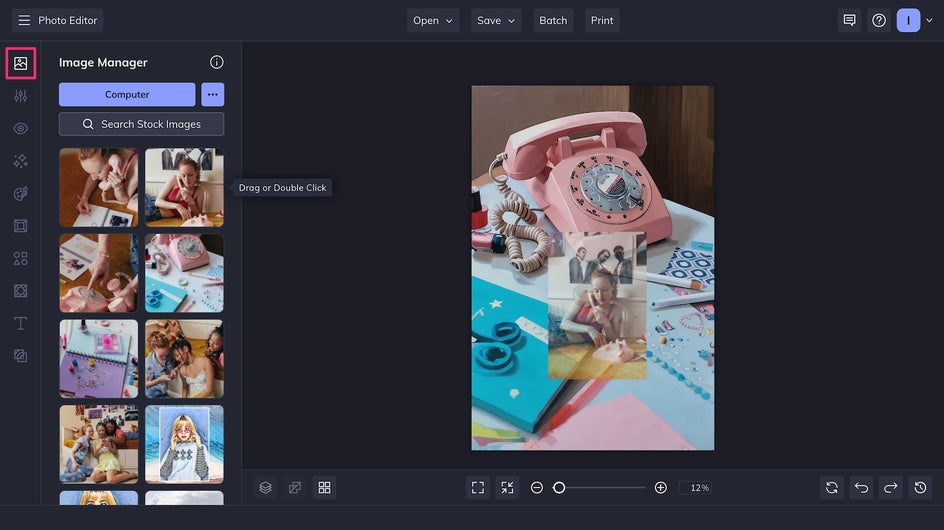Click the redo arrow icon

tap(891, 487)
